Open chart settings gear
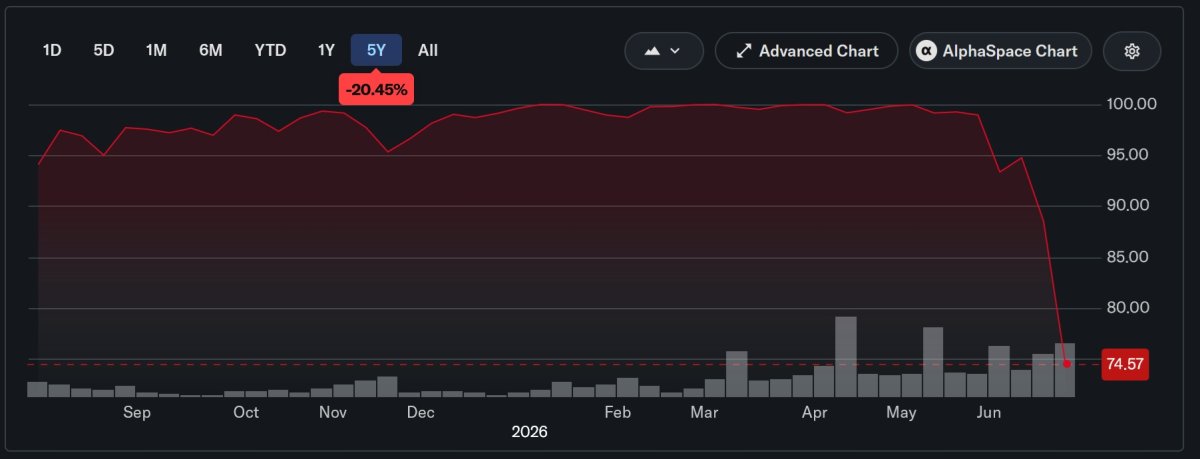The height and width of the screenshot is (459, 1200). (1132, 50)
